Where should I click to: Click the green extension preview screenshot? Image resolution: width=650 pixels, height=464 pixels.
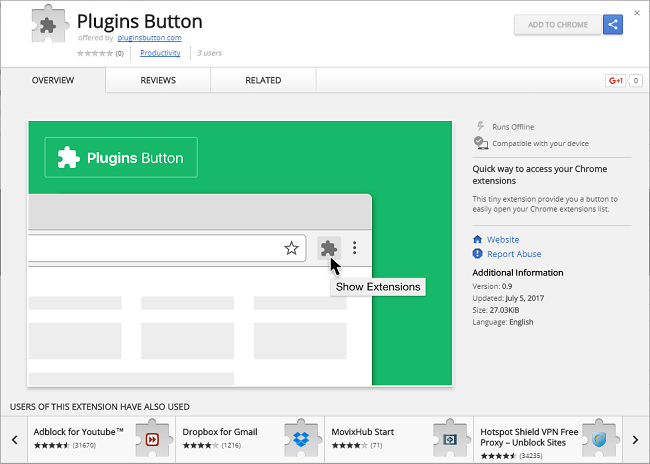point(240,252)
